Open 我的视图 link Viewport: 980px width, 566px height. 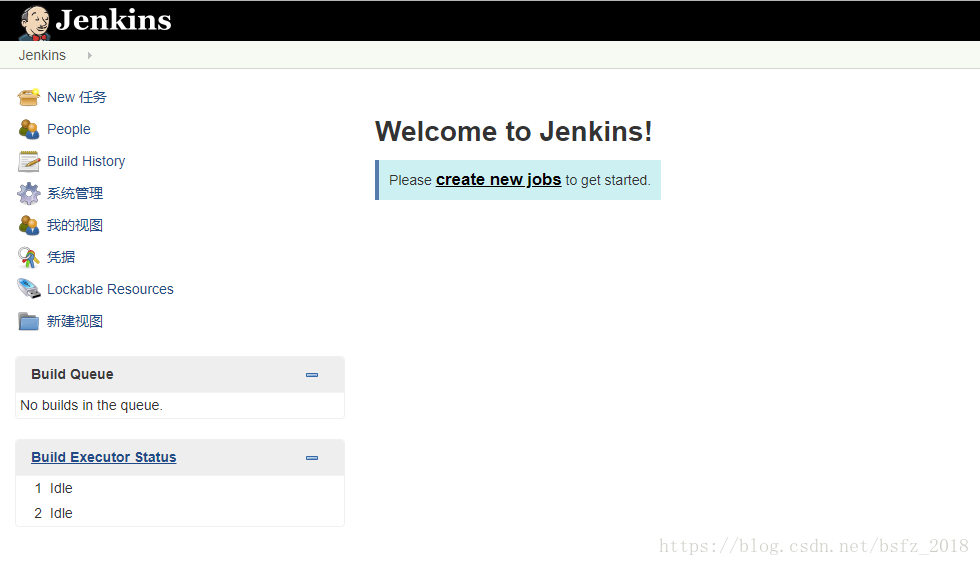[75, 226]
